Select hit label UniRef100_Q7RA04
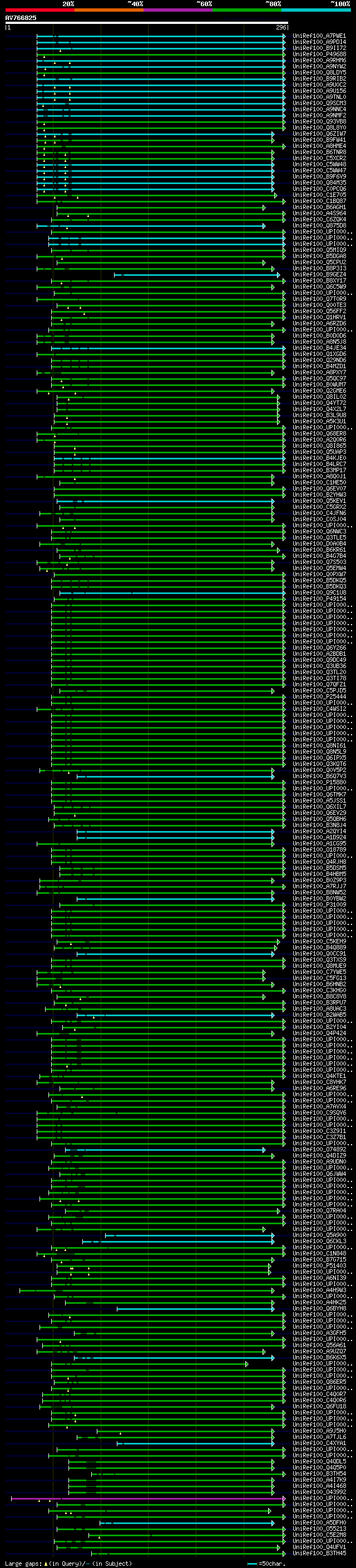 click(x=319, y=1211)
